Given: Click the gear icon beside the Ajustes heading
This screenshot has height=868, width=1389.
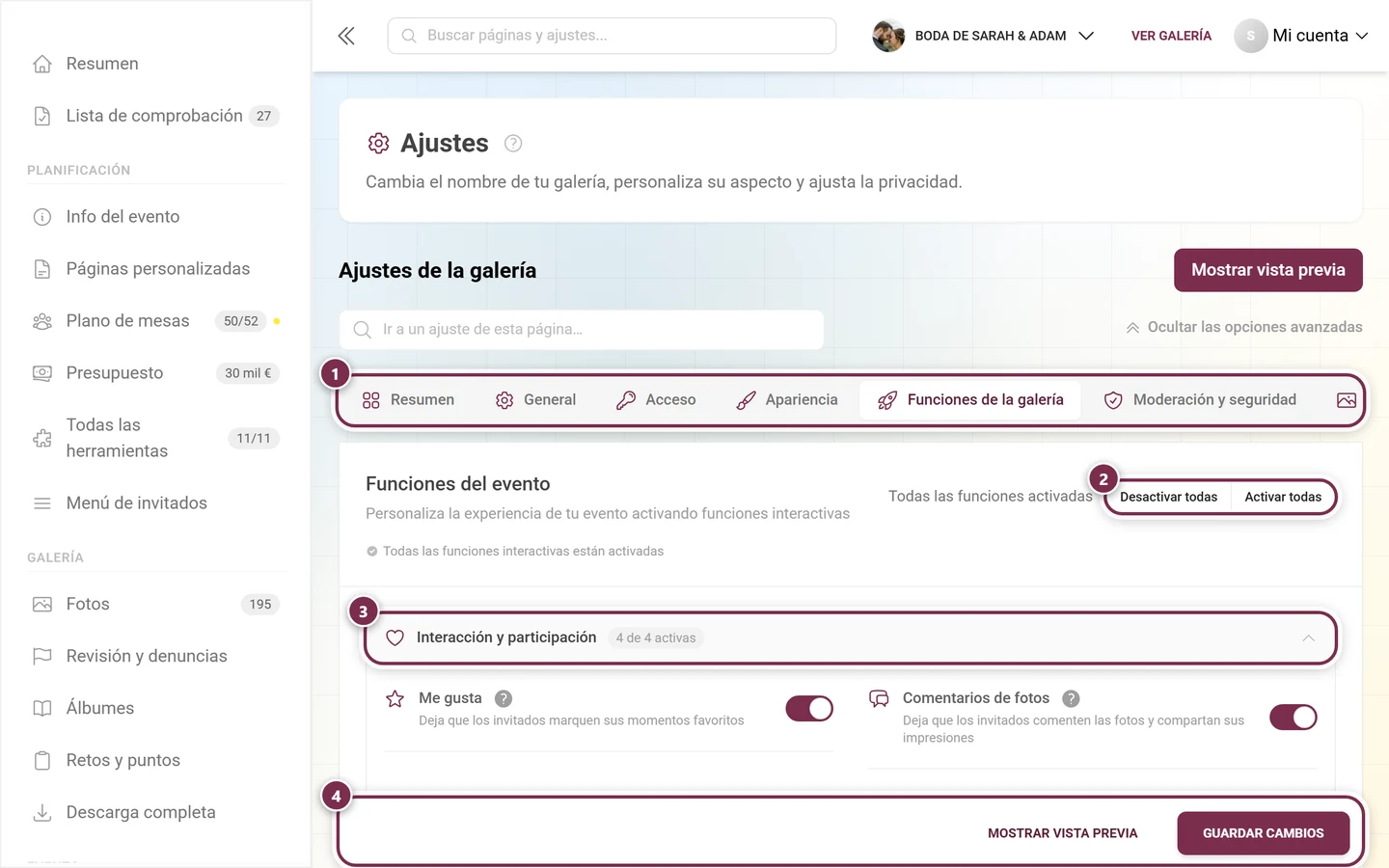Looking at the screenshot, I should click(378, 144).
